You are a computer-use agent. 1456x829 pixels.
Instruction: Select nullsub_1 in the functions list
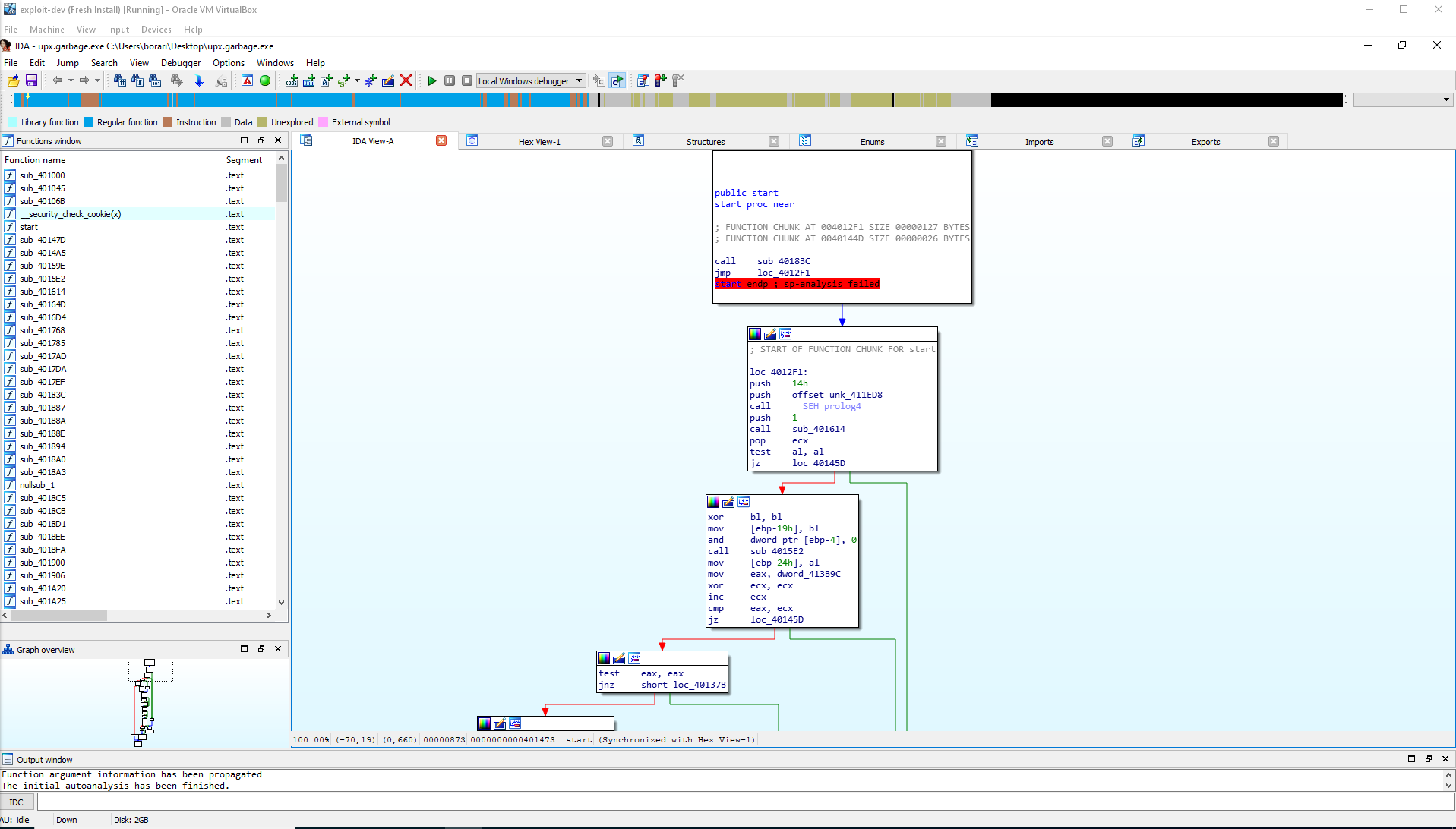(138, 485)
